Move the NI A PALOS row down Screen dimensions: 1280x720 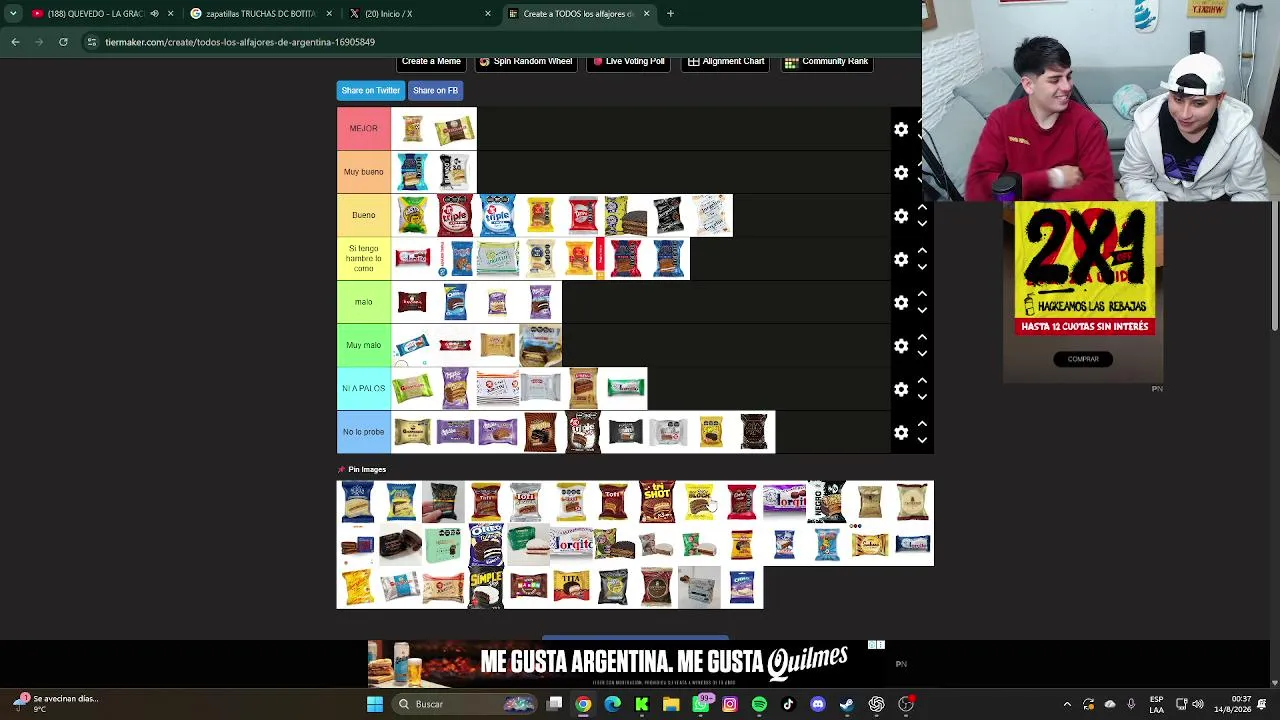[922, 397]
